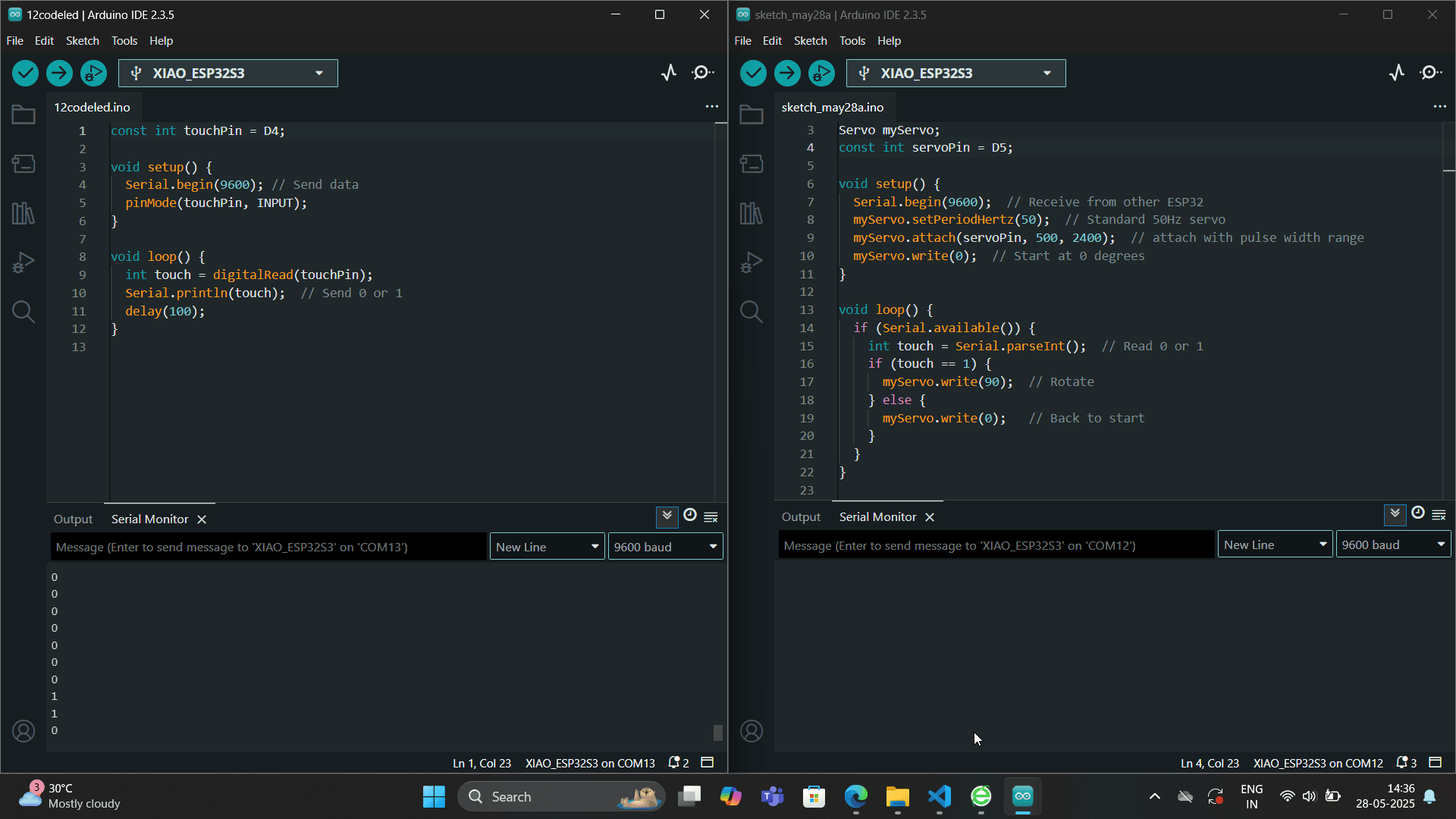
Task: Open Serial Monitor icon in sketch_may28a toolbar
Action: 1430,73
